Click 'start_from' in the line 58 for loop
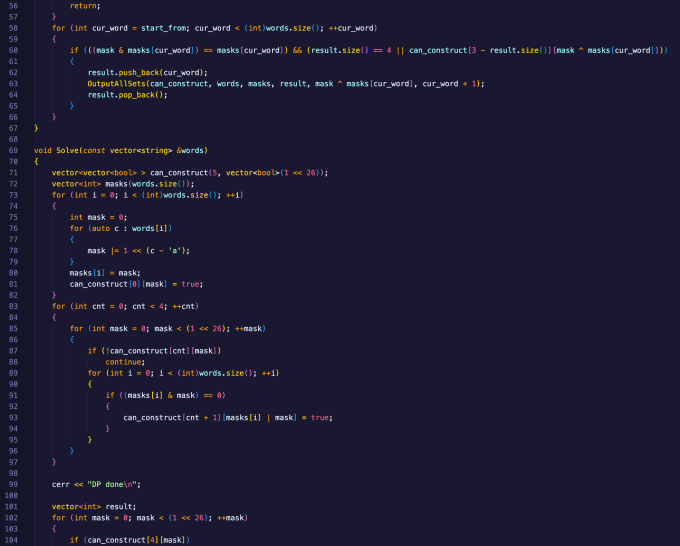 [x=163, y=28]
